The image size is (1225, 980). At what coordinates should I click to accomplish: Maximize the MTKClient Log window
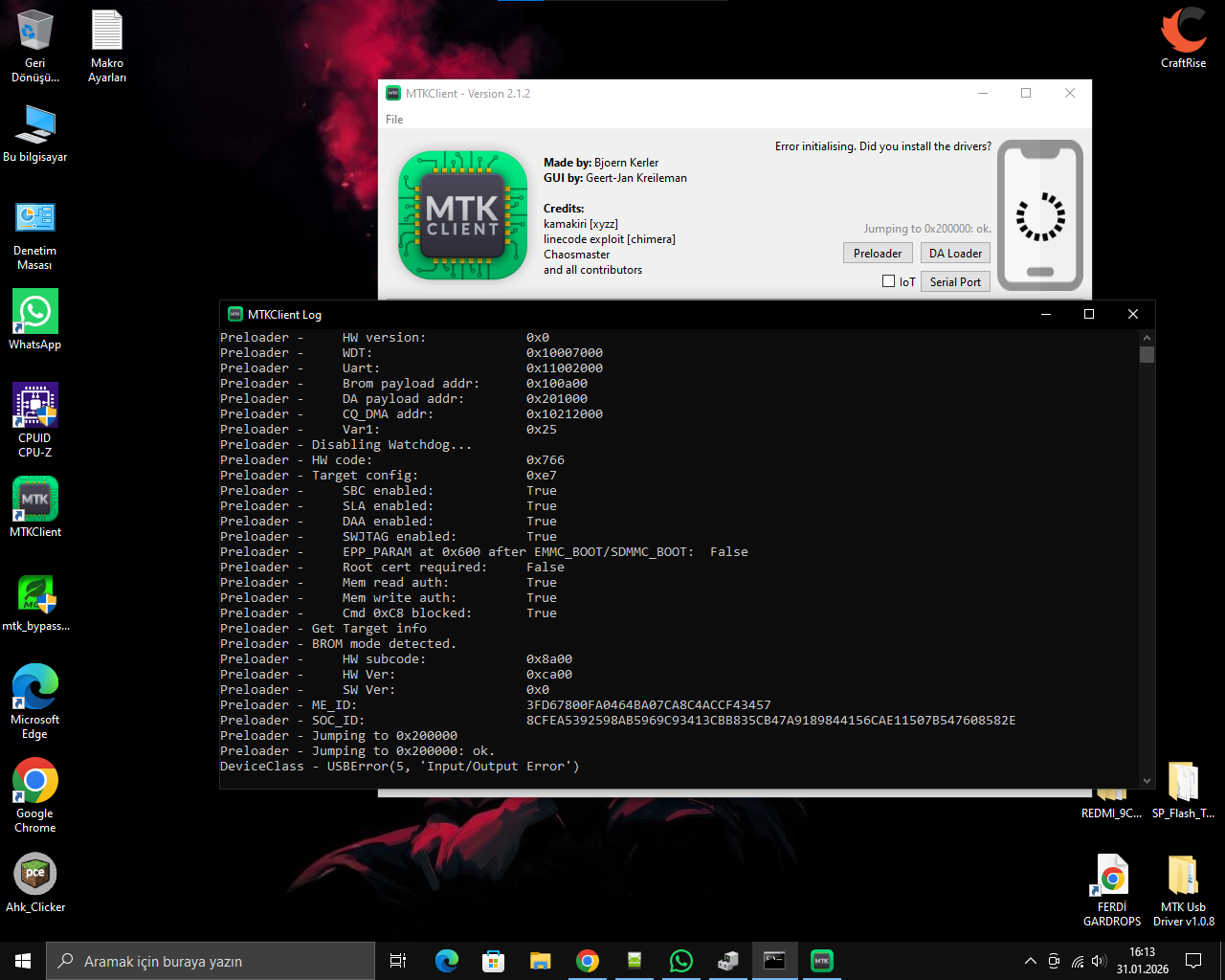pos(1089,315)
